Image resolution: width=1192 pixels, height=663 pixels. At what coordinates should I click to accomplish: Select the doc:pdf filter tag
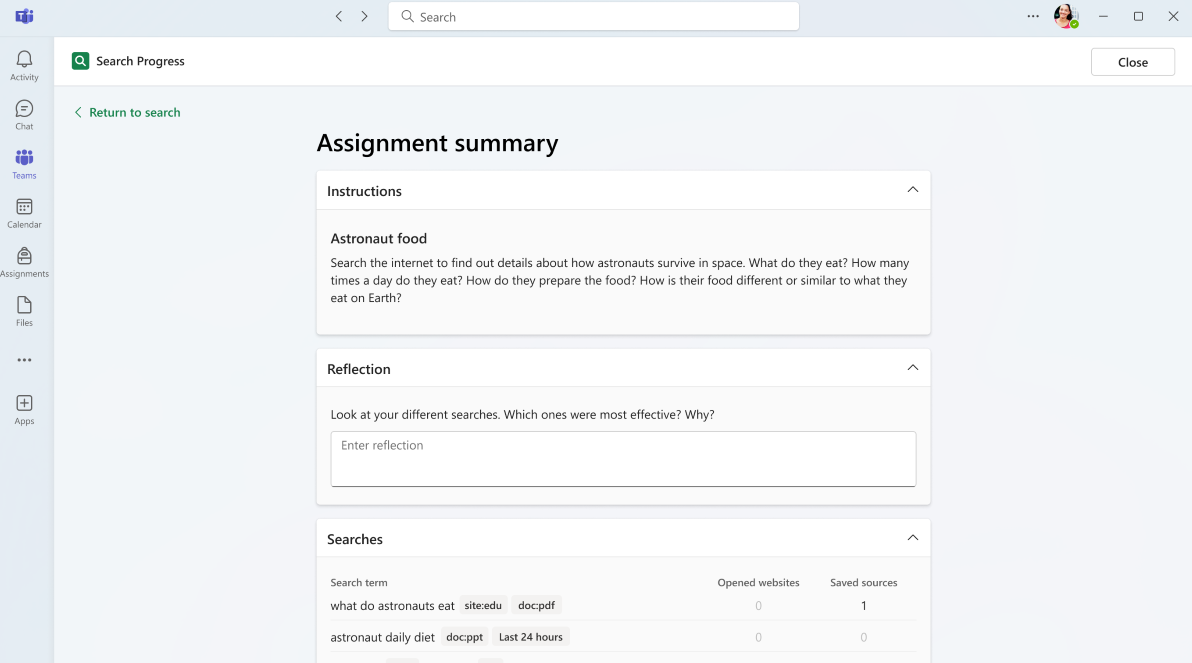pyautogui.click(x=536, y=605)
